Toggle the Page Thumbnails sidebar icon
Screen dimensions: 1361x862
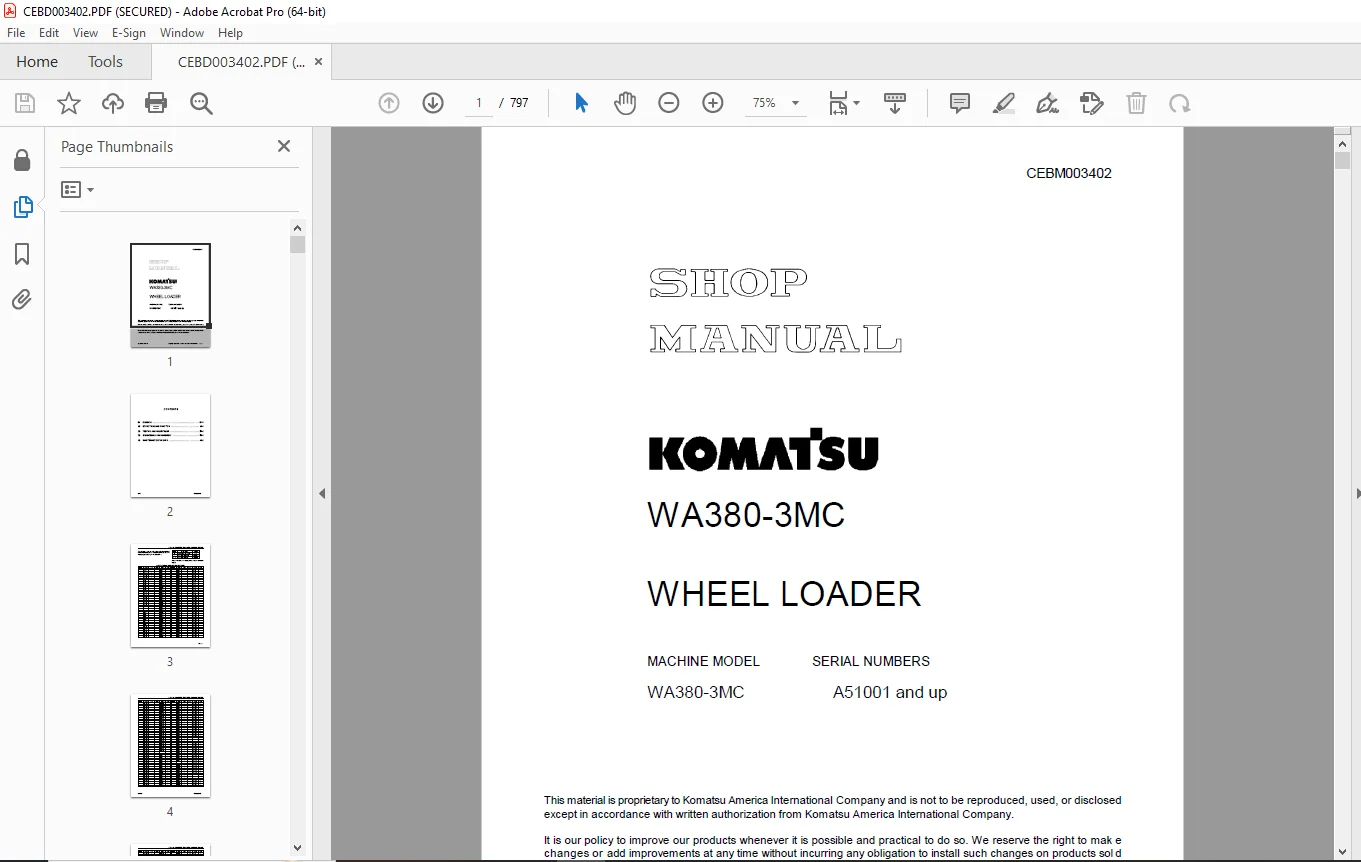pyautogui.click(x=22, y=207)
